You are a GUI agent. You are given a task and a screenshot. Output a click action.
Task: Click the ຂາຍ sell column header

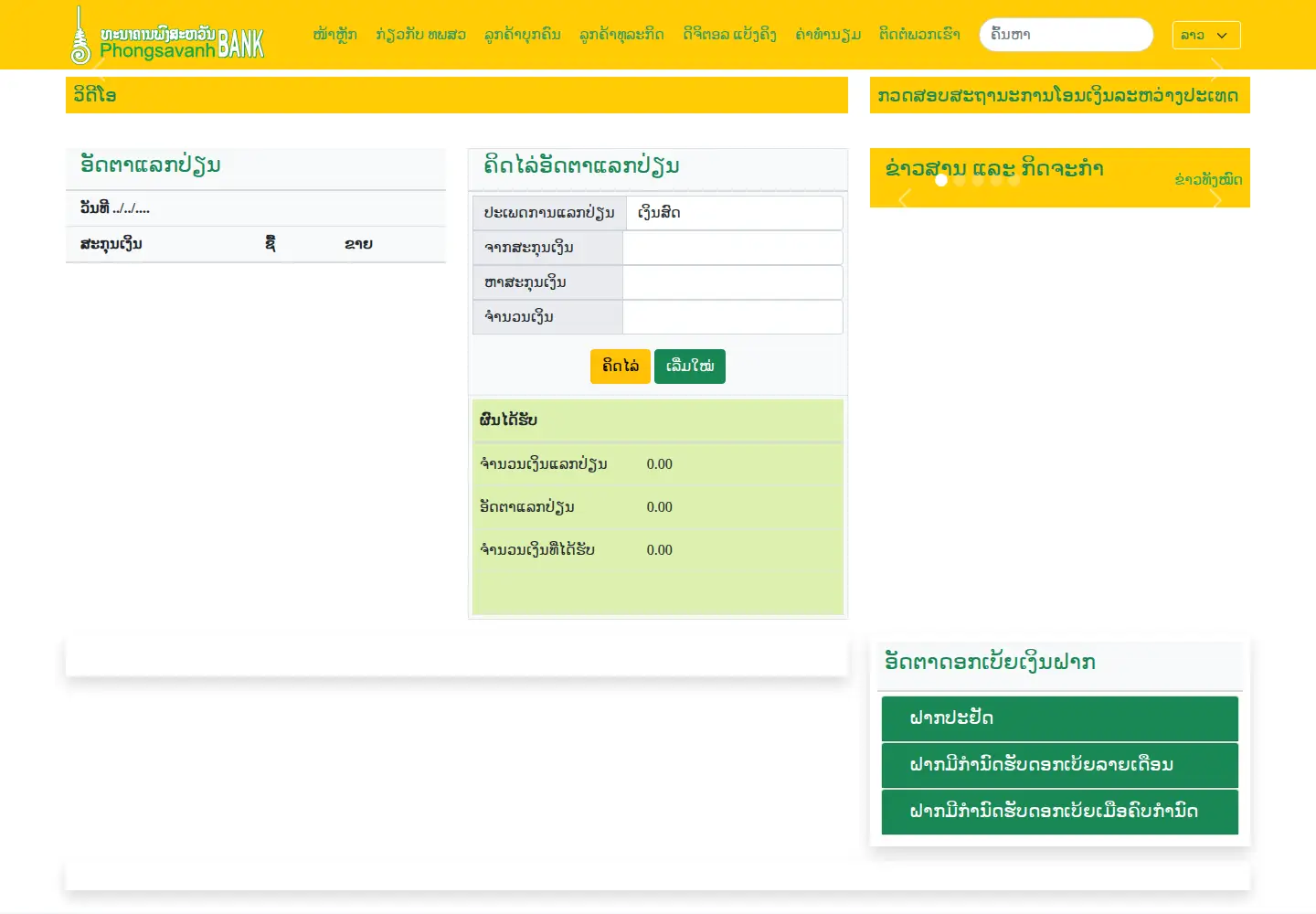pyautogui.click(x=358, y=244)
